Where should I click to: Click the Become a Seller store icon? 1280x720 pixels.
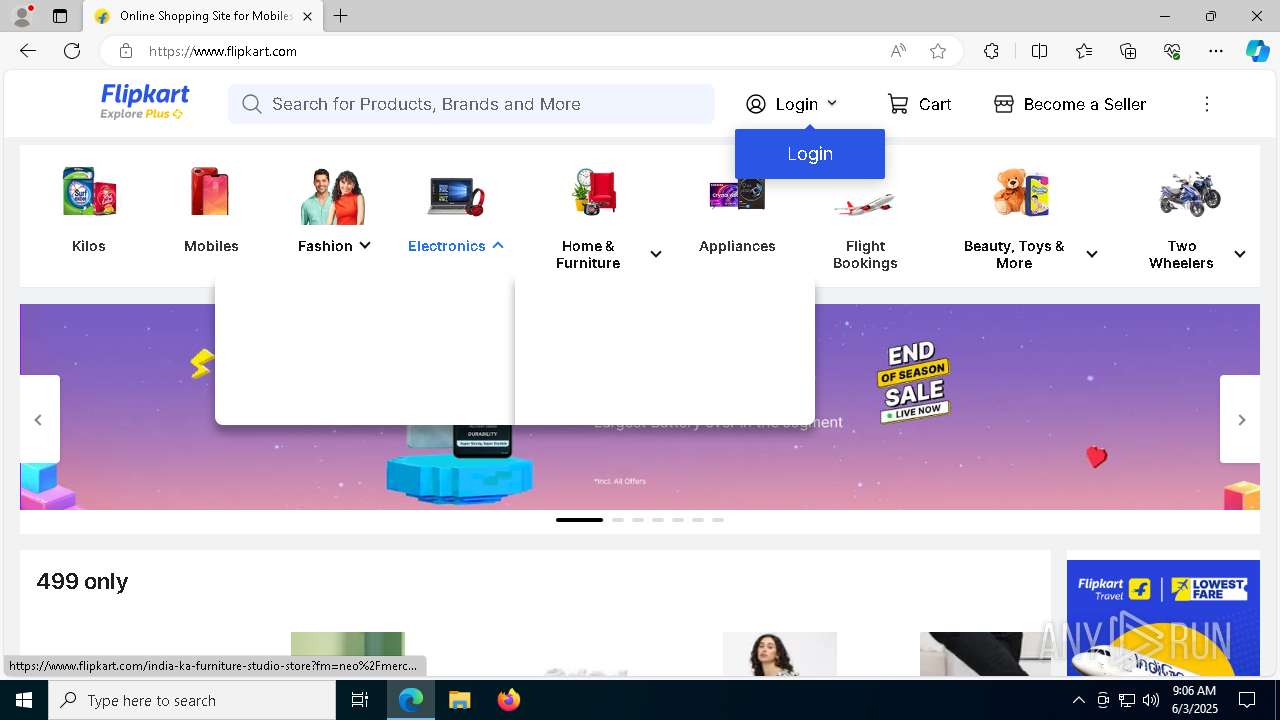[x=1004, y=104]
